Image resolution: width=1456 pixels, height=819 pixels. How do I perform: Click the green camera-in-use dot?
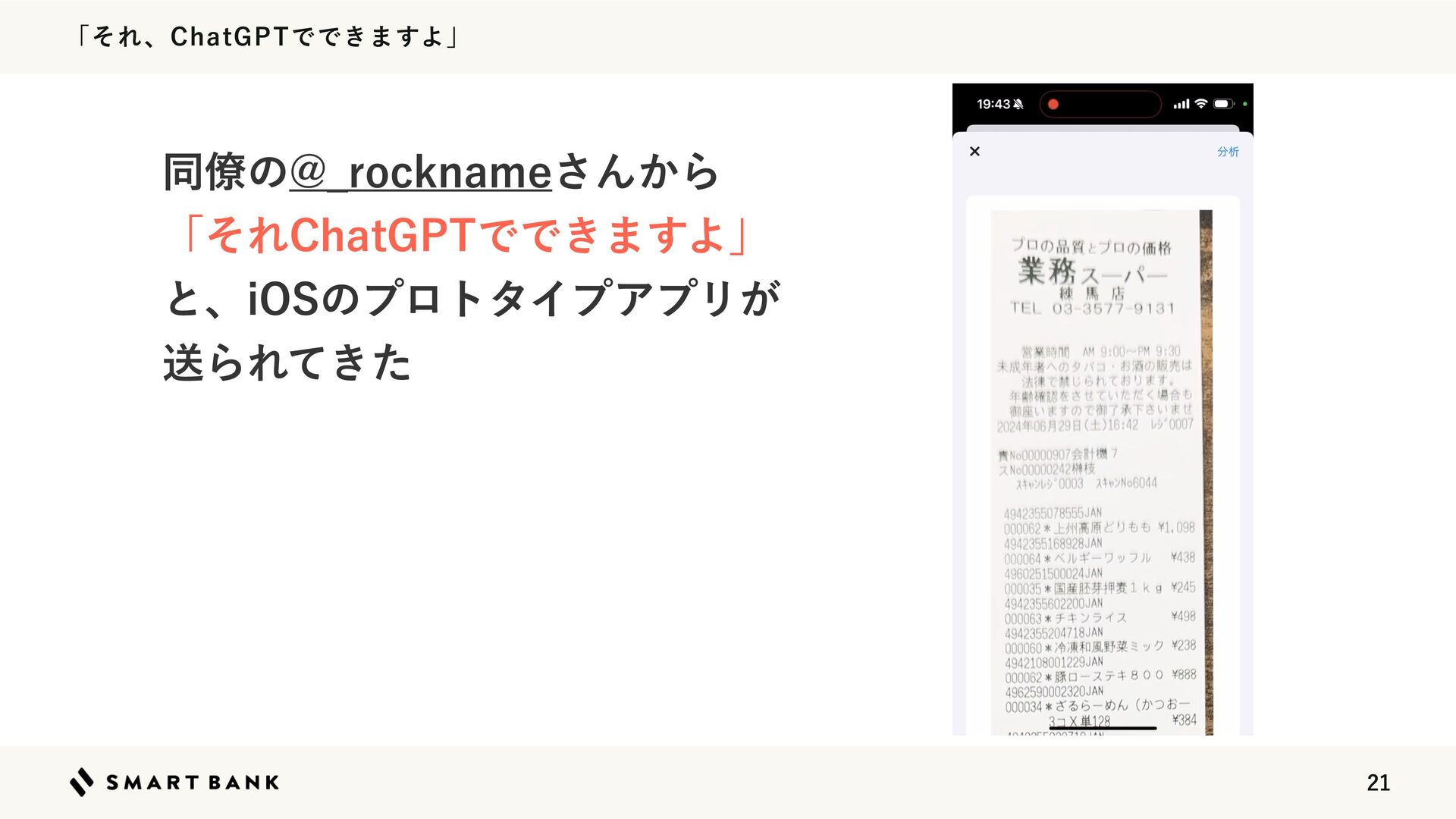[1245, 104]
